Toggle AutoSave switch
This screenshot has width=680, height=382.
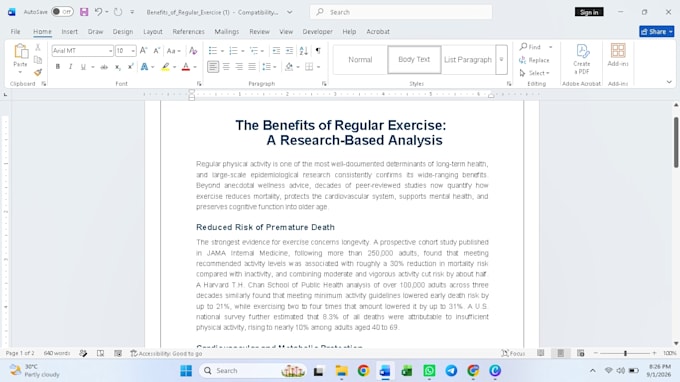[x=62, y=12]
